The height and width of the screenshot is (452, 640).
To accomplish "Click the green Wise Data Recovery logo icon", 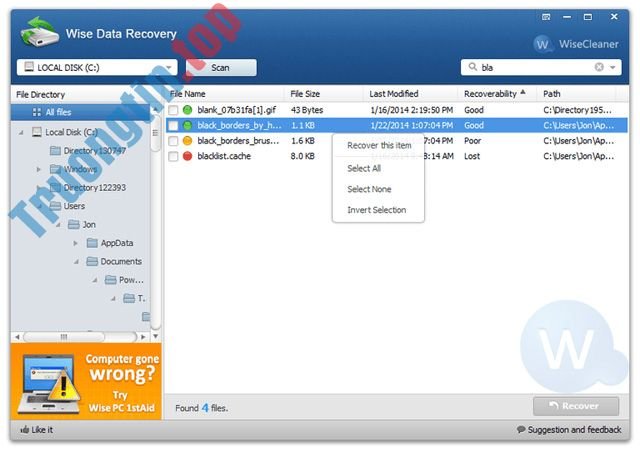I will click(x=40, y=32).
